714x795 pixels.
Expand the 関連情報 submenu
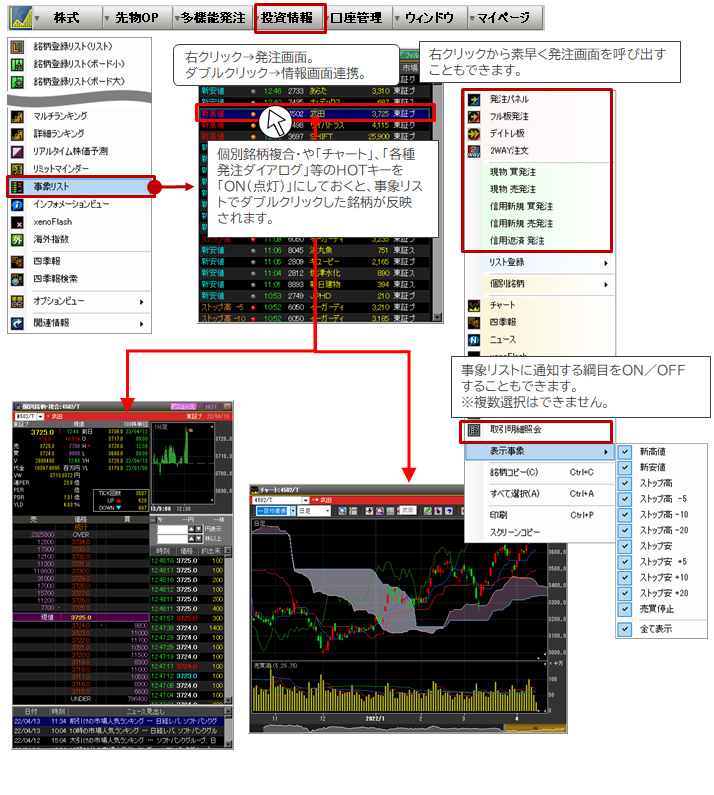click(79, 323)
